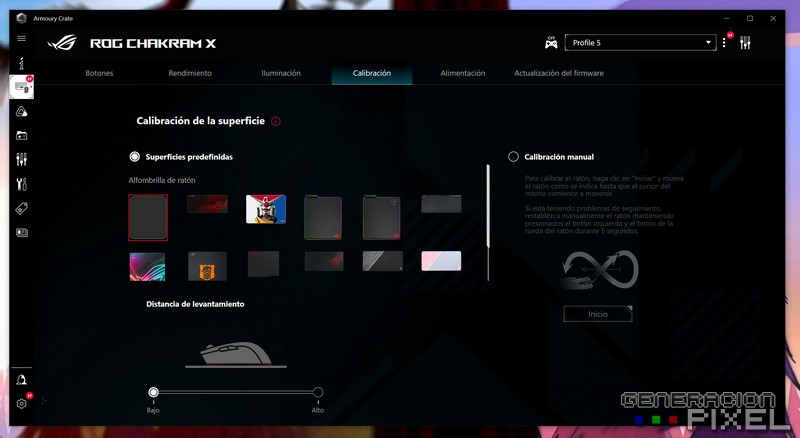Expand the Profile 5 dropdown

click(x=640, y=43)
